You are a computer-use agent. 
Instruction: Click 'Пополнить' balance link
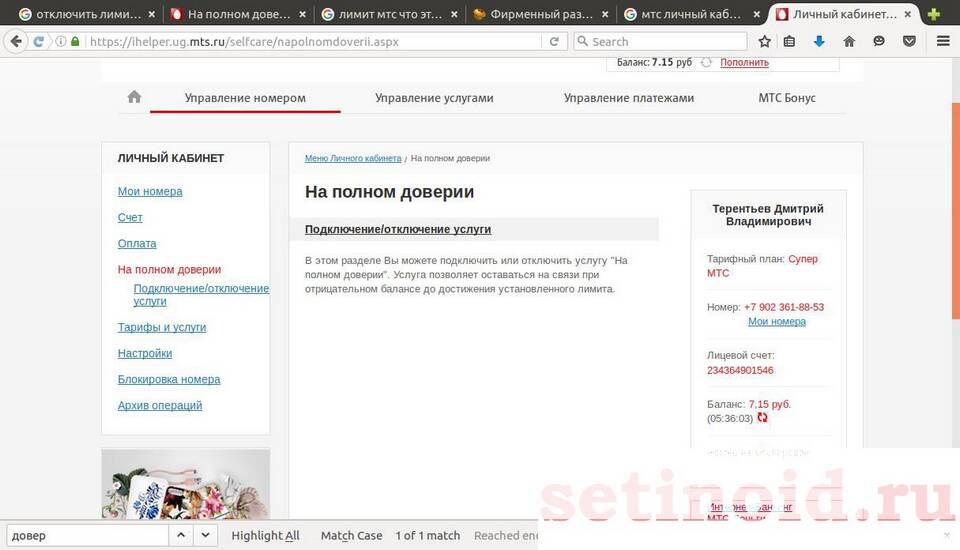744,62
